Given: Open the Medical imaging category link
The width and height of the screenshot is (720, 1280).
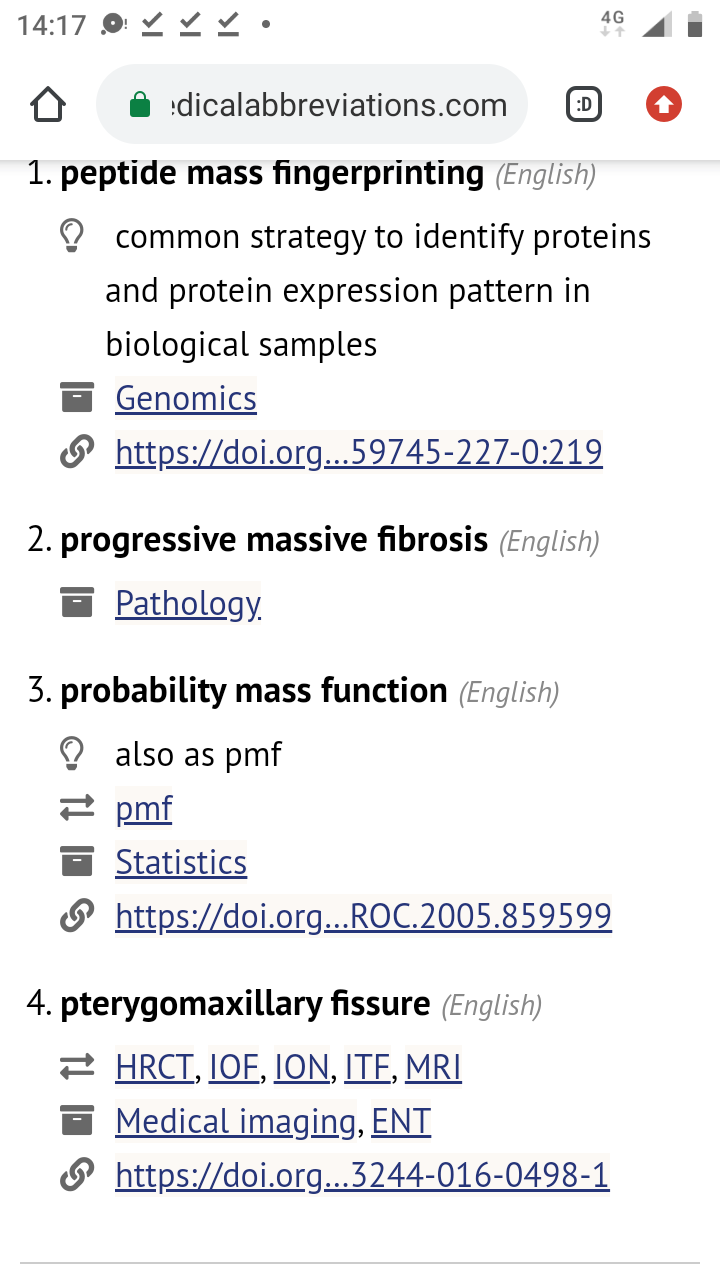Looking at the screenshot, I should pos(235,1121).
